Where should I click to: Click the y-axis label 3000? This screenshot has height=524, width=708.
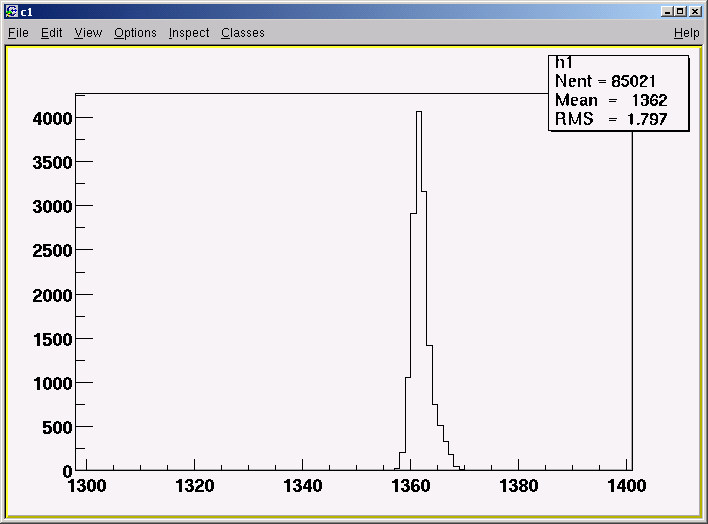tap(52, 207)
